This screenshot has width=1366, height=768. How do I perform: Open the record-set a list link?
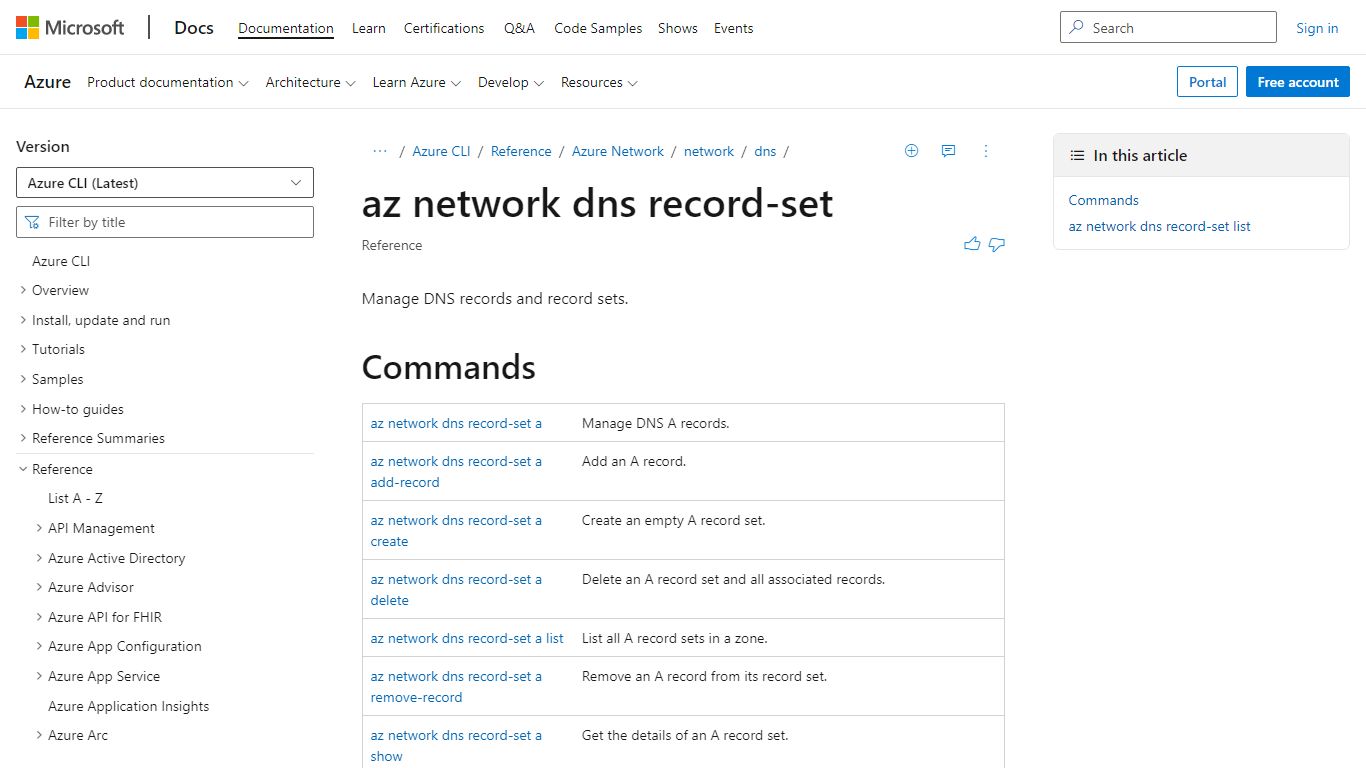[467, 638]
